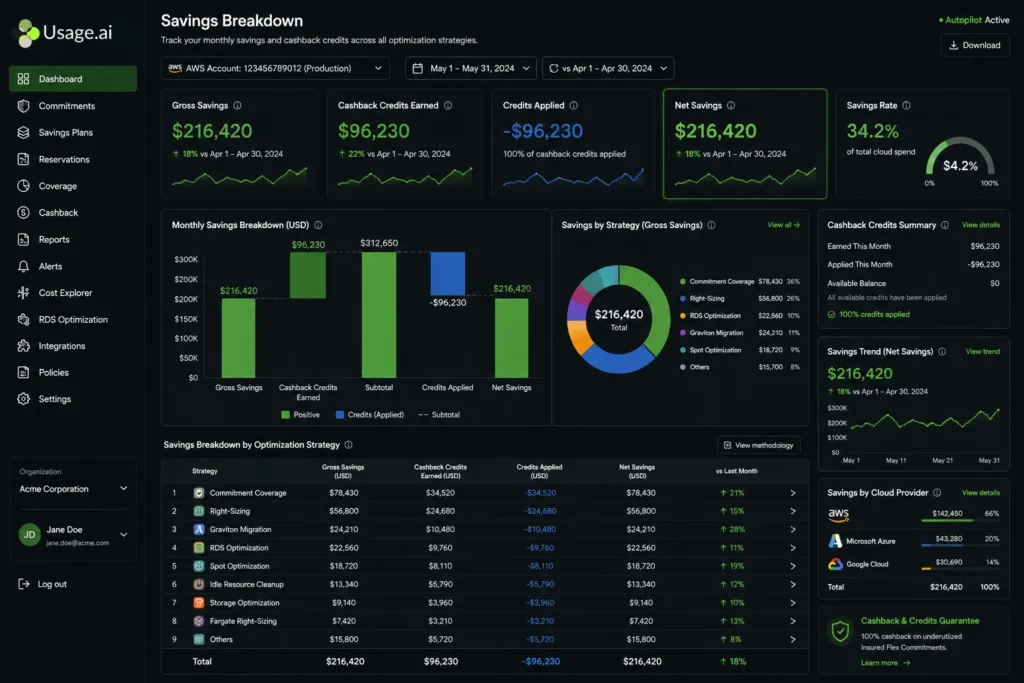The height and width of the screenshot is (683, 1024).
Task: Click the View trend link
Action: (x=982, y=351)
